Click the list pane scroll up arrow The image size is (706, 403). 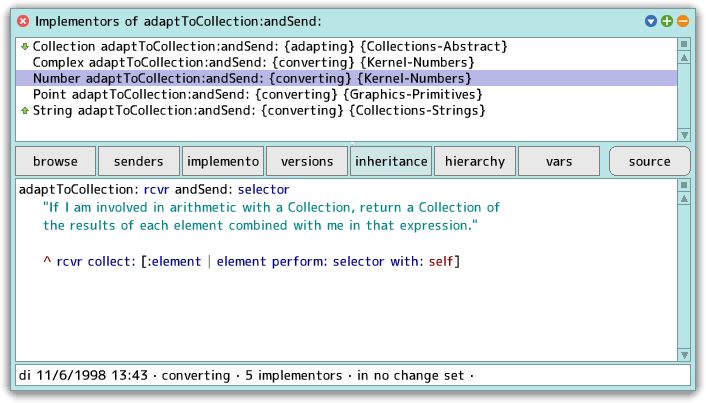(x=684, y=58)
